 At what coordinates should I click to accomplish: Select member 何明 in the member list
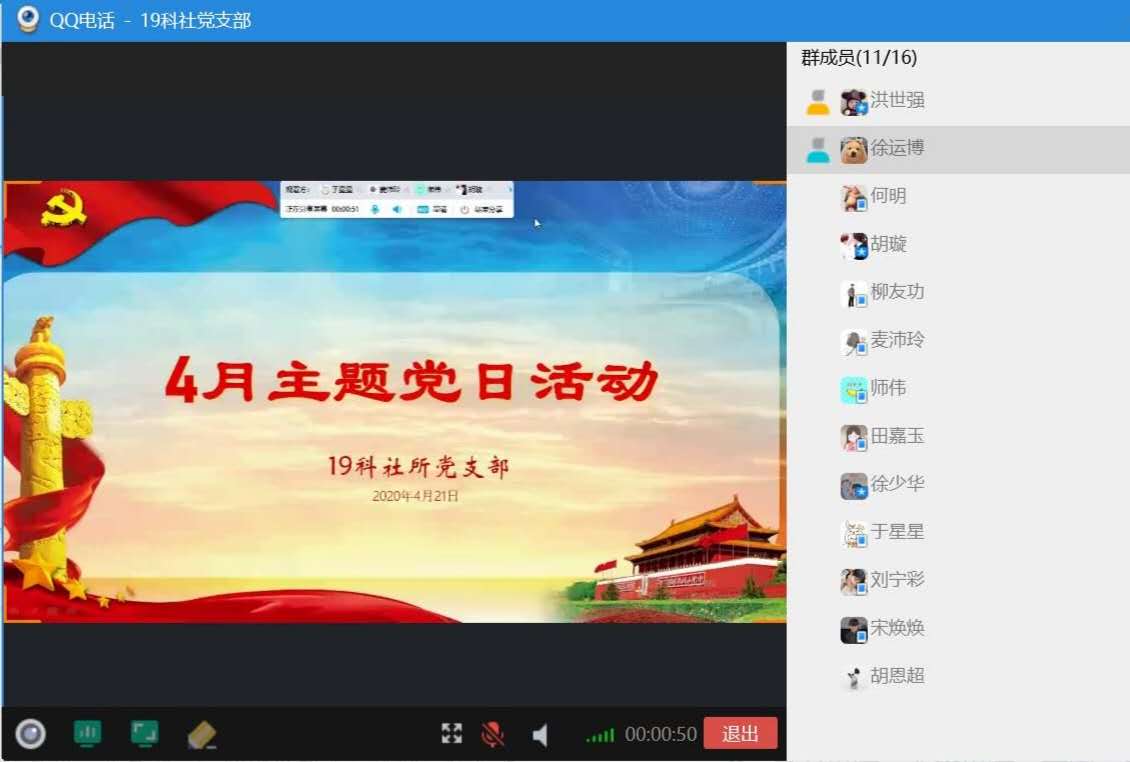(x=888, y=196)
